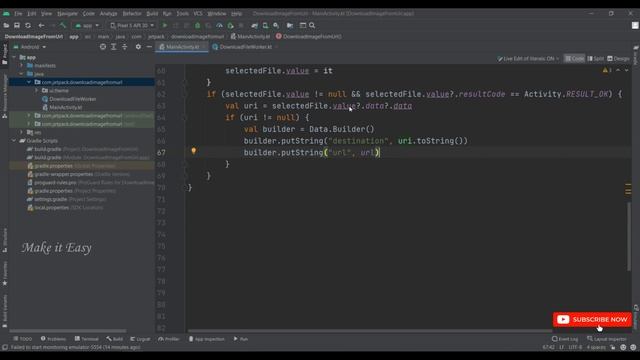Open the Logcat tool window
Image resolution: width=640 pixels, height=360 pixels.
click(140, 339)
